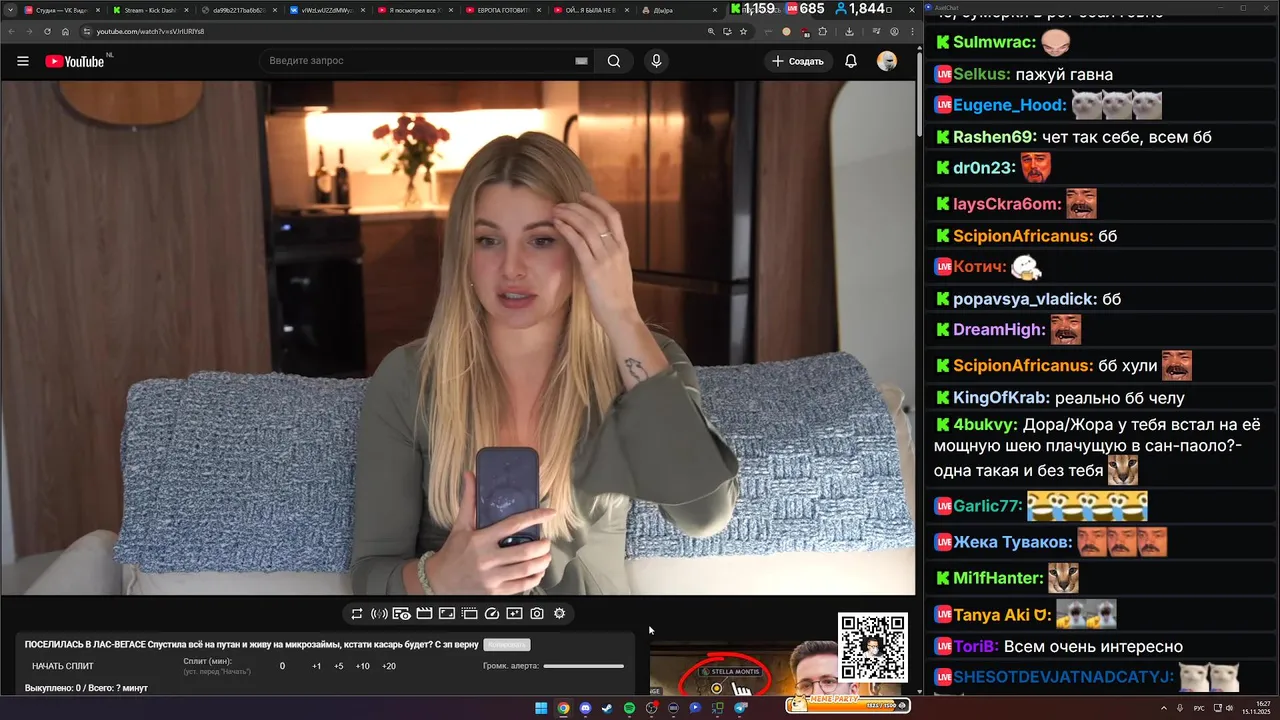Image resolution: width=1280 pixels, height=720 pixels.
Task: Start voice search with microphone icon
Action: click(656, 61)
